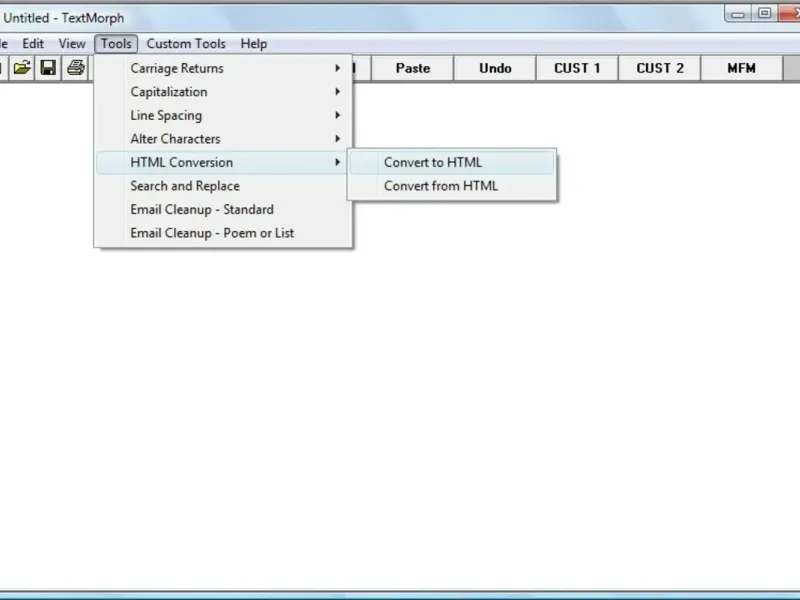The image size is (800, 600).
Task: Restore down the TextMorph window
Action: [764, 14]
